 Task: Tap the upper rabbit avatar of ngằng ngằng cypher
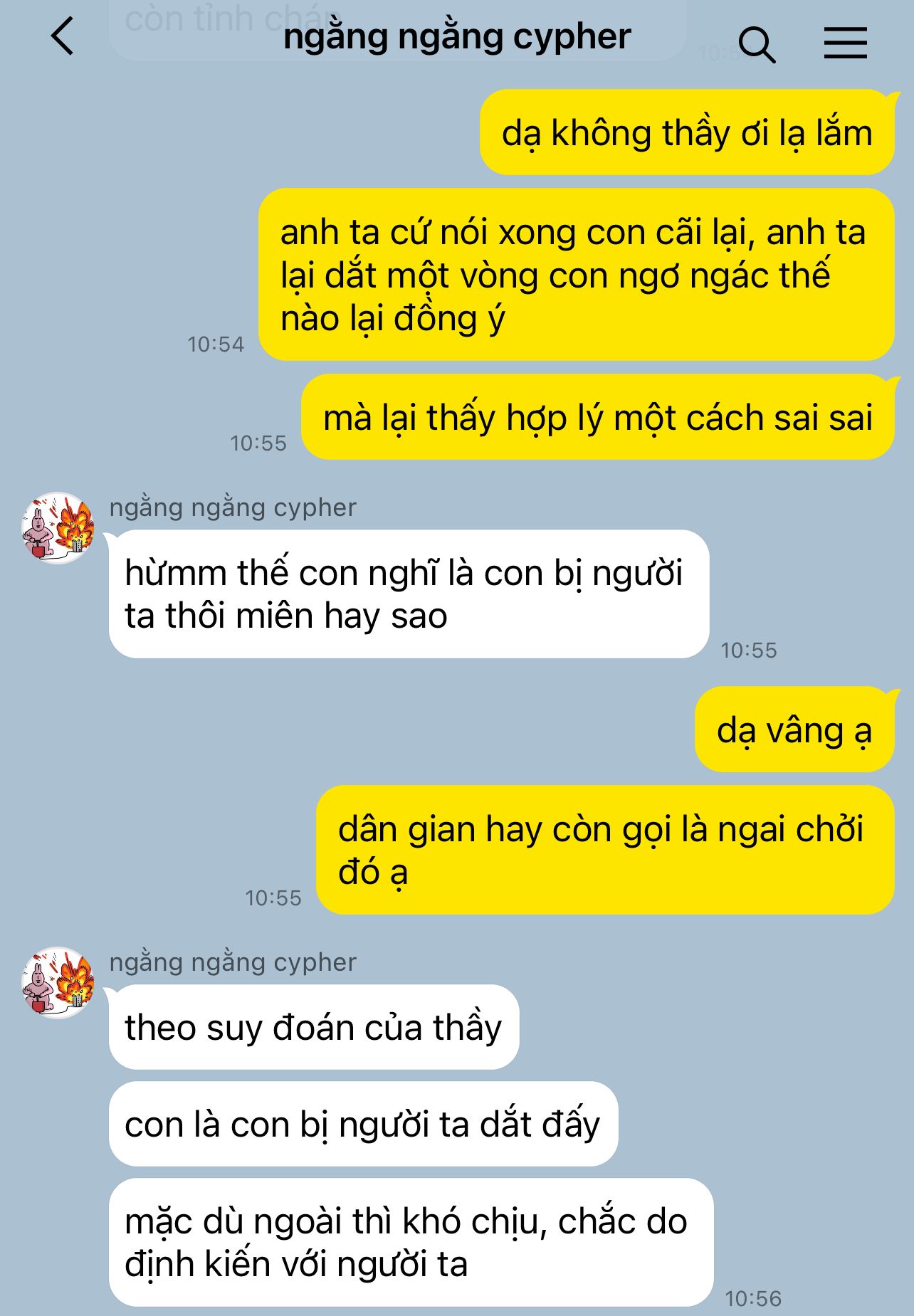click(58, 527)
